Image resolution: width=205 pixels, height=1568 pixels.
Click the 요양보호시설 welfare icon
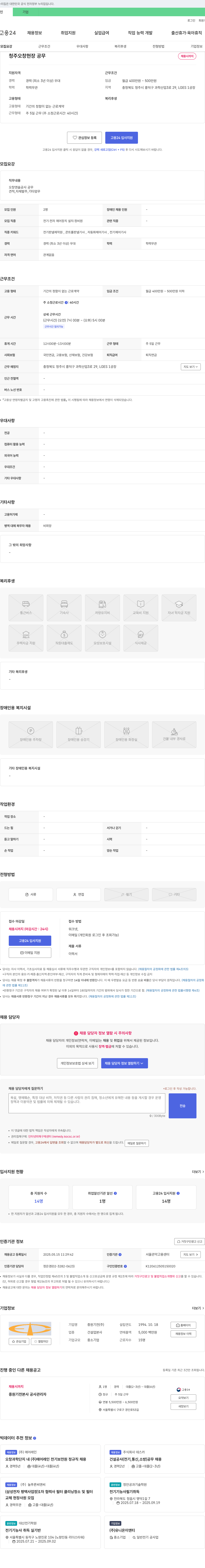point(102,638)
